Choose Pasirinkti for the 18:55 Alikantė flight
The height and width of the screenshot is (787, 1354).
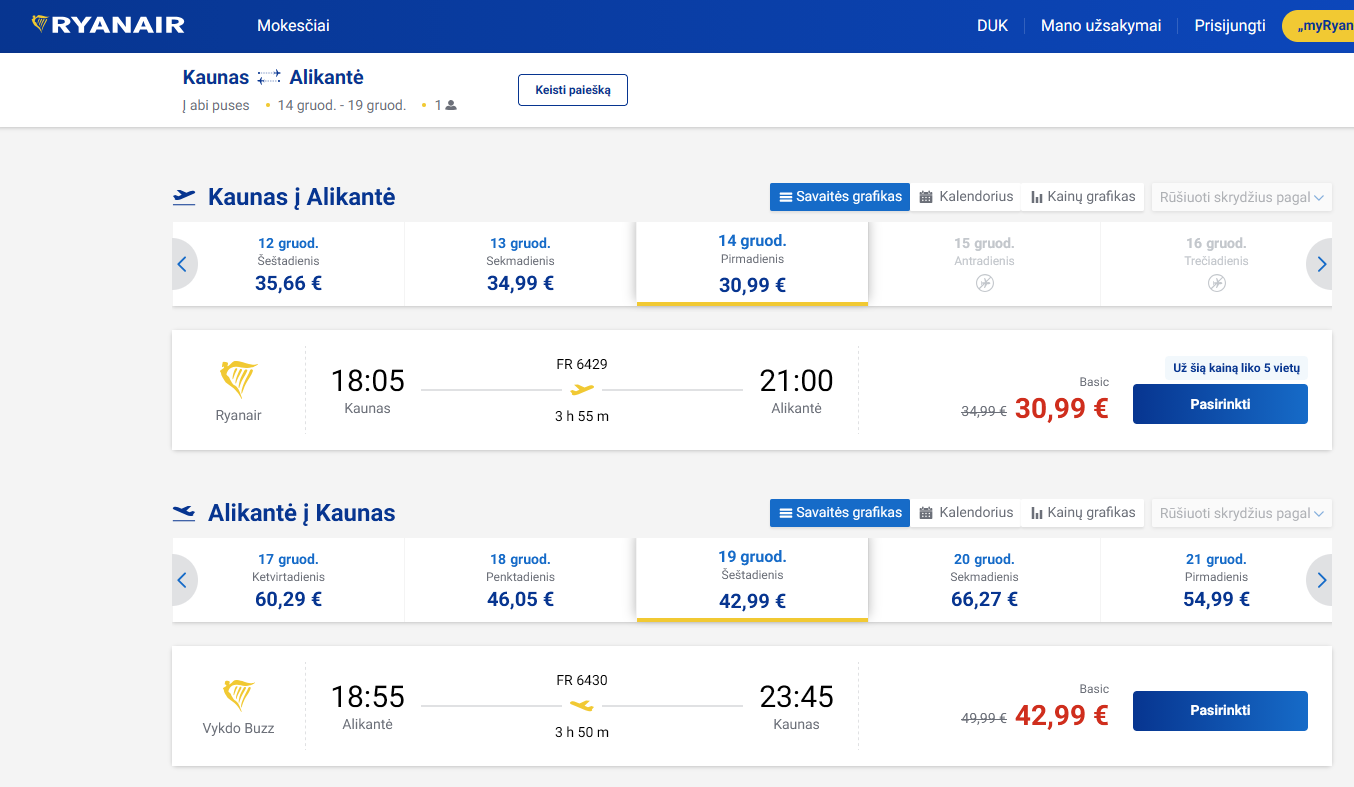click(x=1220, y=711)
